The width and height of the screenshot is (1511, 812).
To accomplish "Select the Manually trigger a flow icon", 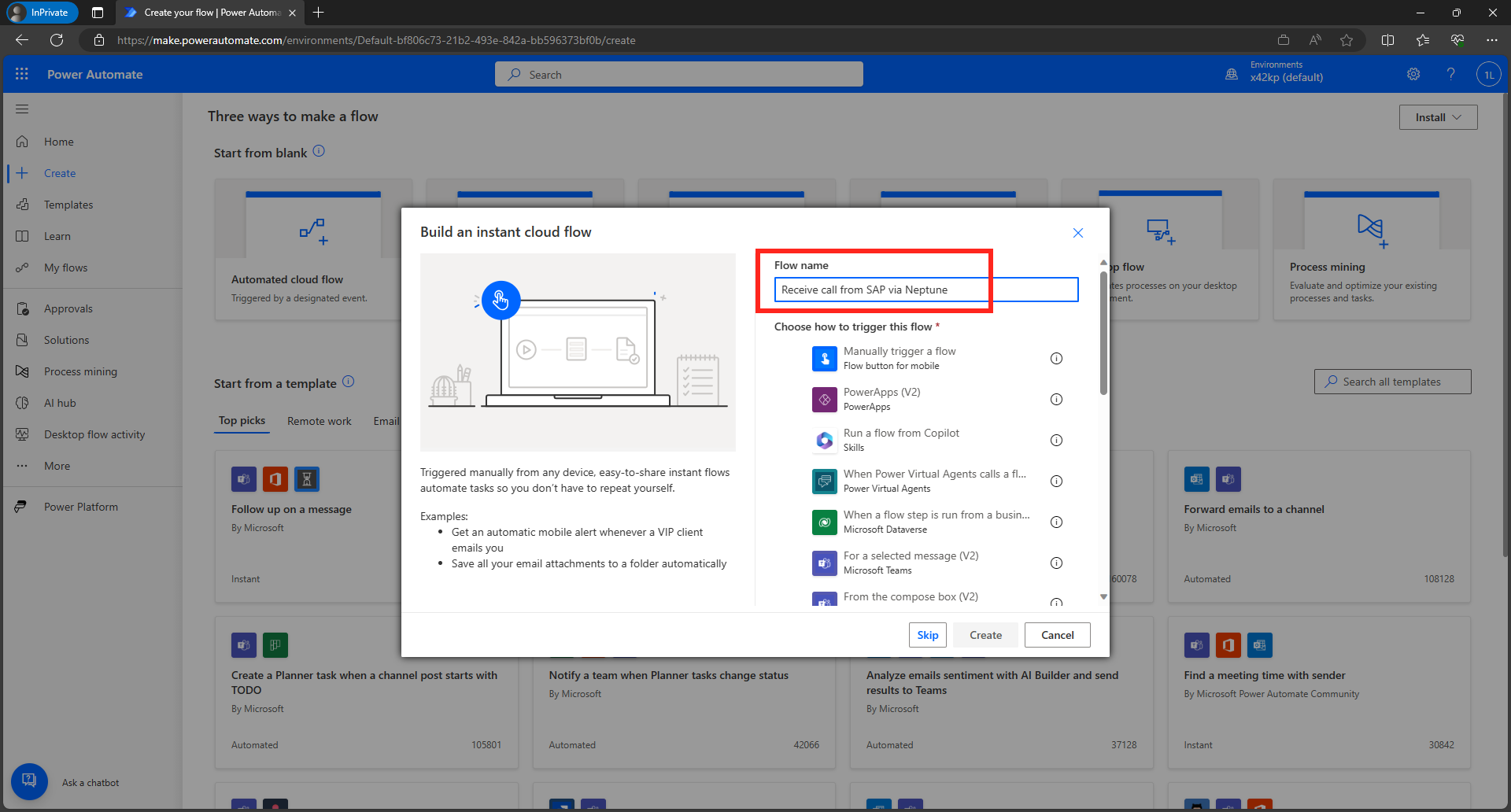I will [x=824, y=359].
